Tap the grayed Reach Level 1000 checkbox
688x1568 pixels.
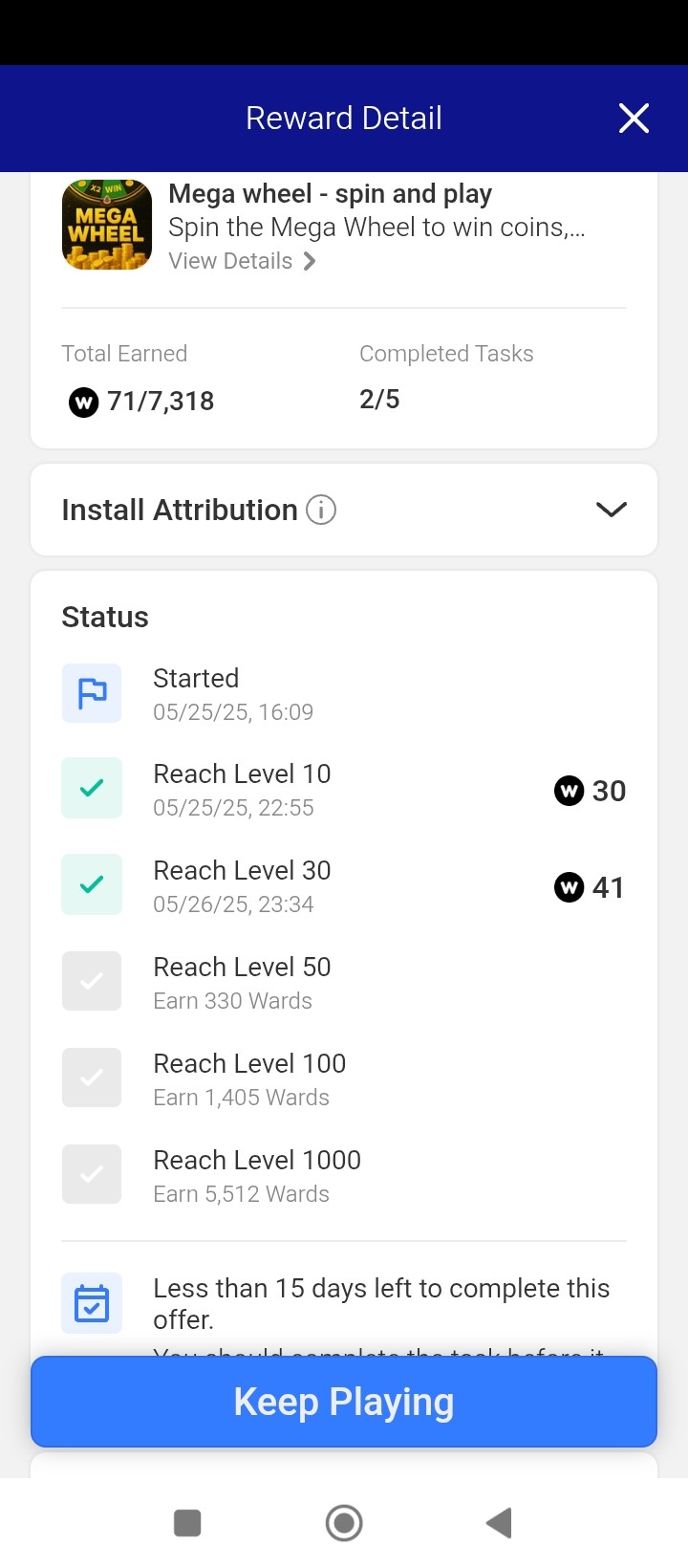pyautogui.click(x=92, y=1174)
